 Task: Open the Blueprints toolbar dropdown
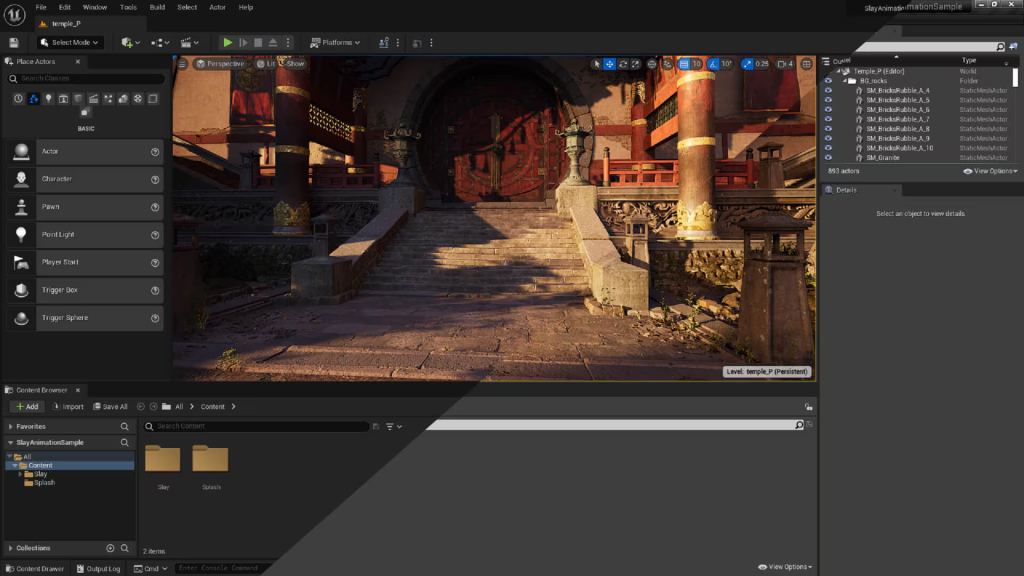click(160, 42)
